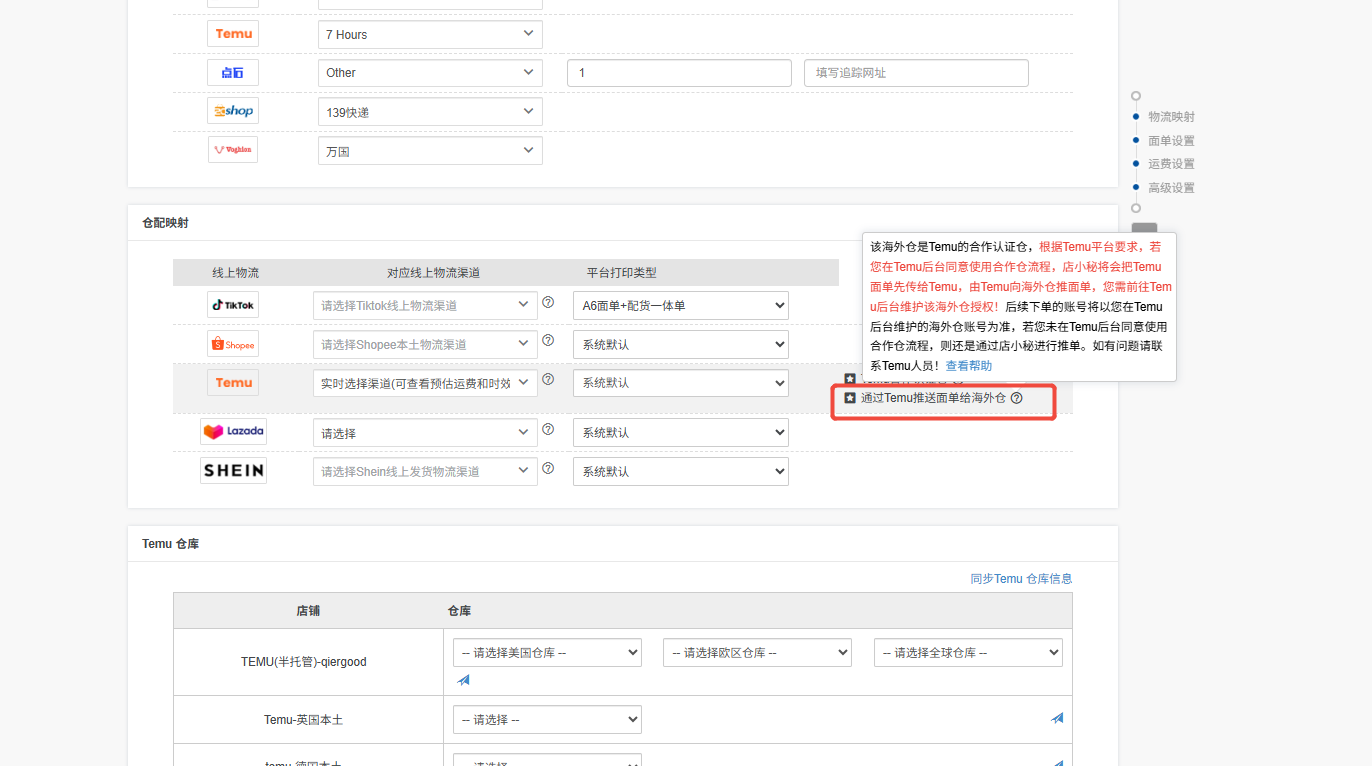Click the shop logo beside 139快递
Screen dimensions: 1372x766
point(233,111)
